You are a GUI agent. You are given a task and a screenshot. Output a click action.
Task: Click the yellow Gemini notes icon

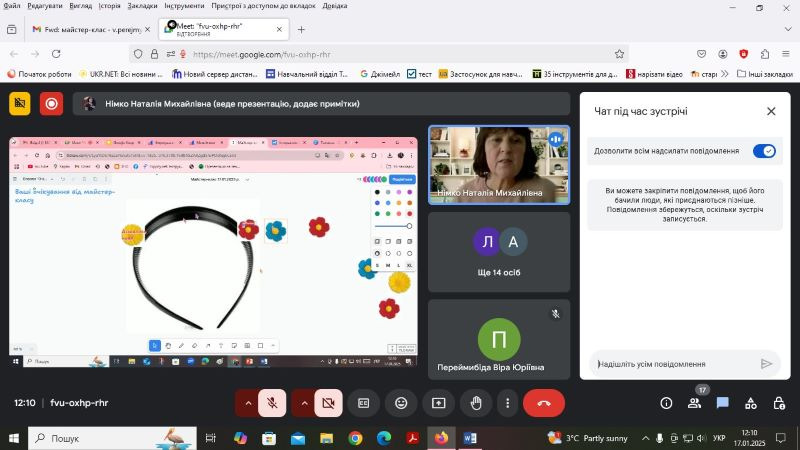[x=20, y=104]
